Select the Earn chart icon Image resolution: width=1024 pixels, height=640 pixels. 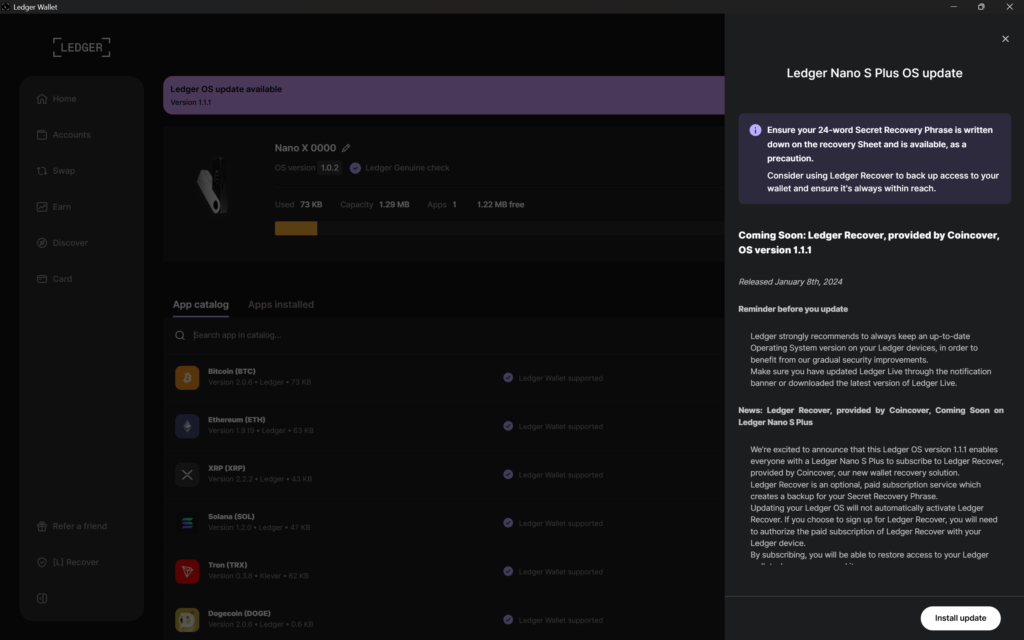[x=42, y=206]
